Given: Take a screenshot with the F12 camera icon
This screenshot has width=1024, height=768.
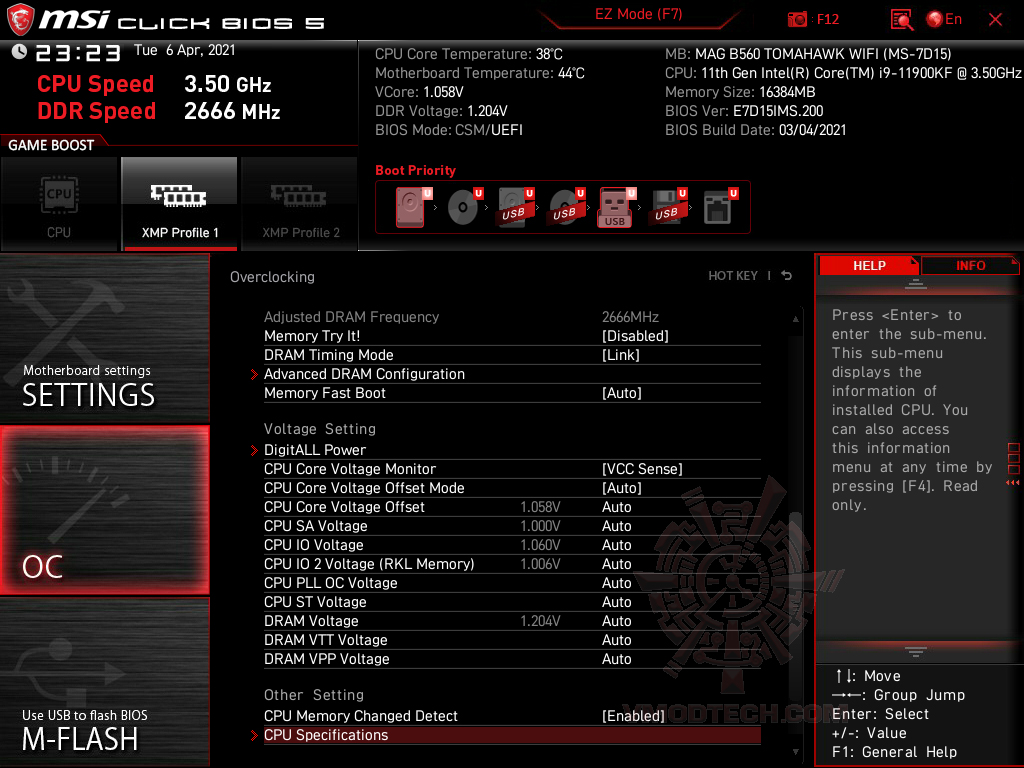Looking at the screenshot, I should [x=797, y=19].
